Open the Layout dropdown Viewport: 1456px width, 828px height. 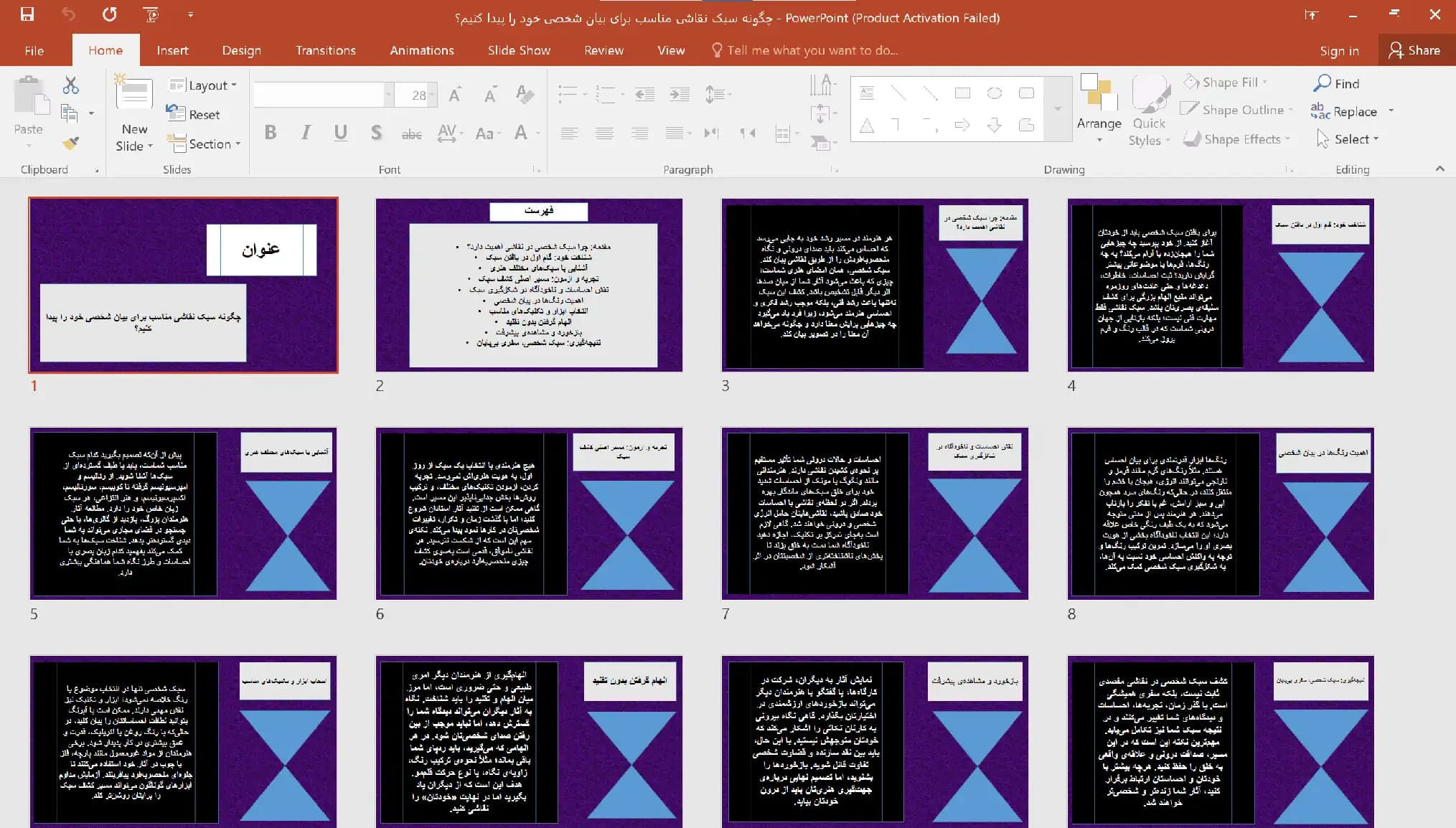point(203,85)
